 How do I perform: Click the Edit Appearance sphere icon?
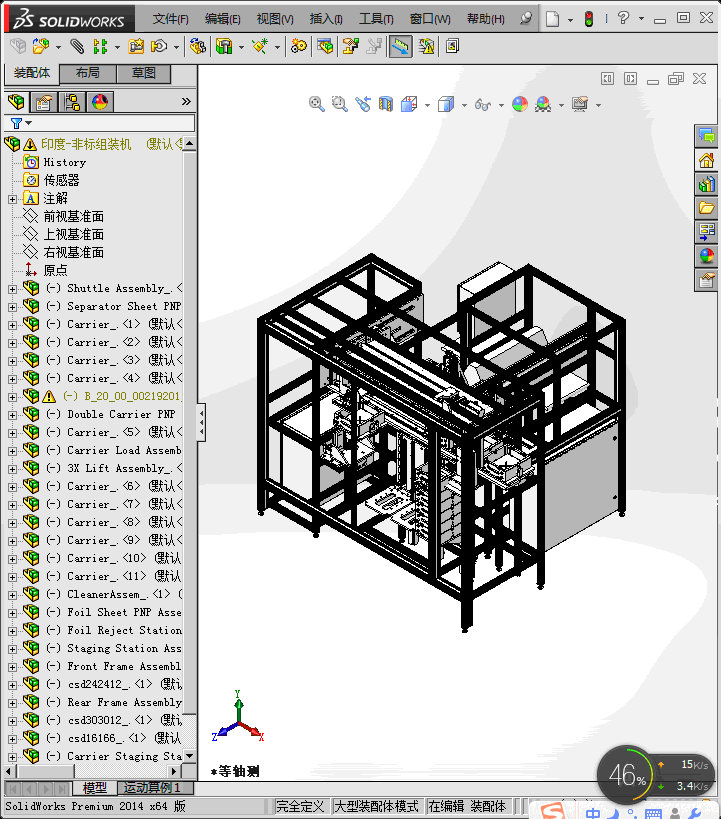click(x=520, y=104)
